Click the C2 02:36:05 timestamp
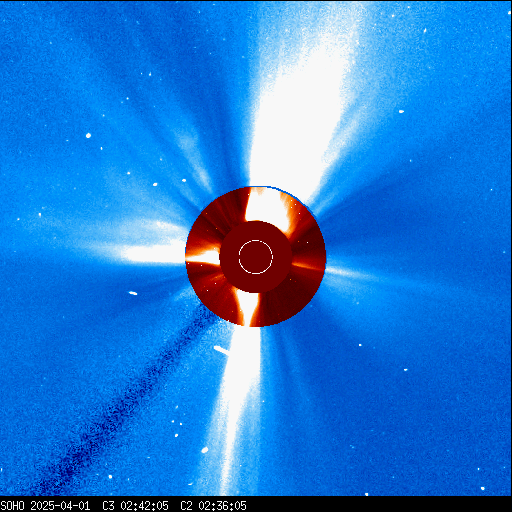Screen dimensions: 512x512 213,506
